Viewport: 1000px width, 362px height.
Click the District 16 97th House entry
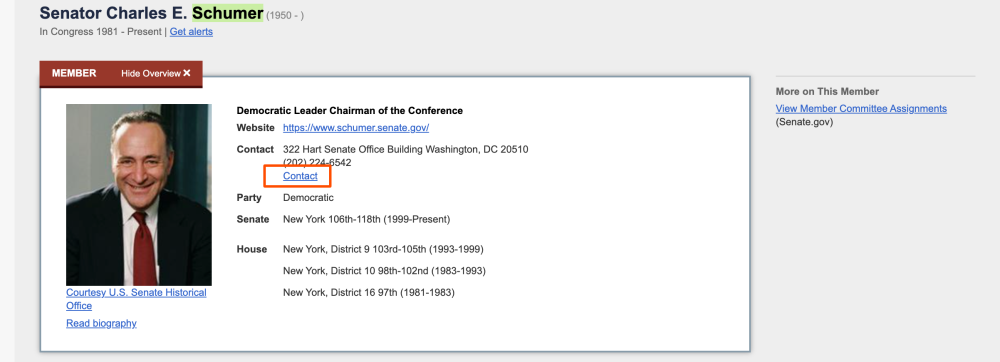tap(369, 293)
